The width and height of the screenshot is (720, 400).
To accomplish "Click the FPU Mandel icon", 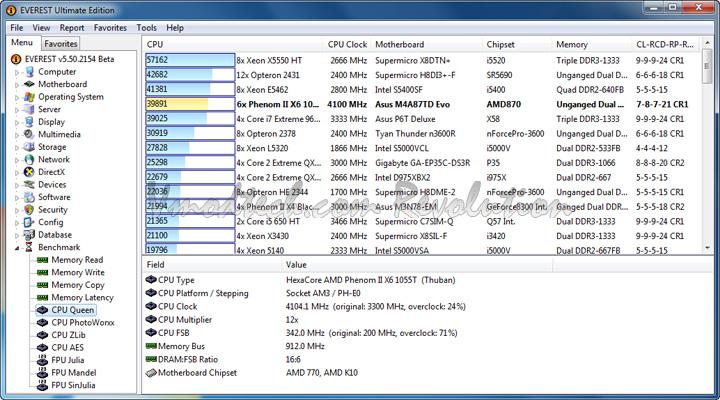I will pyautogui.click(x=43, y=372).
